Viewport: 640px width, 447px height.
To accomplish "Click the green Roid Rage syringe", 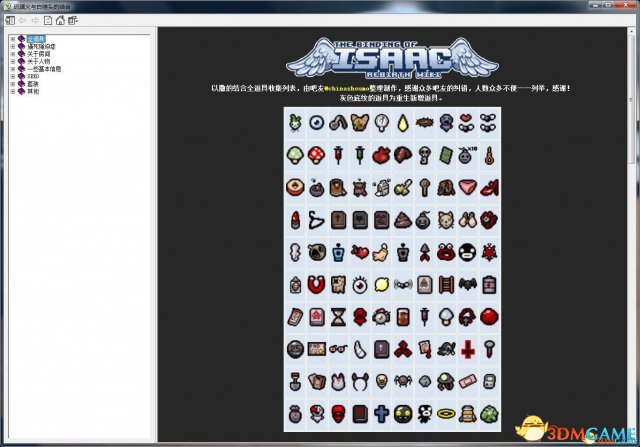I will coord(360,155).
